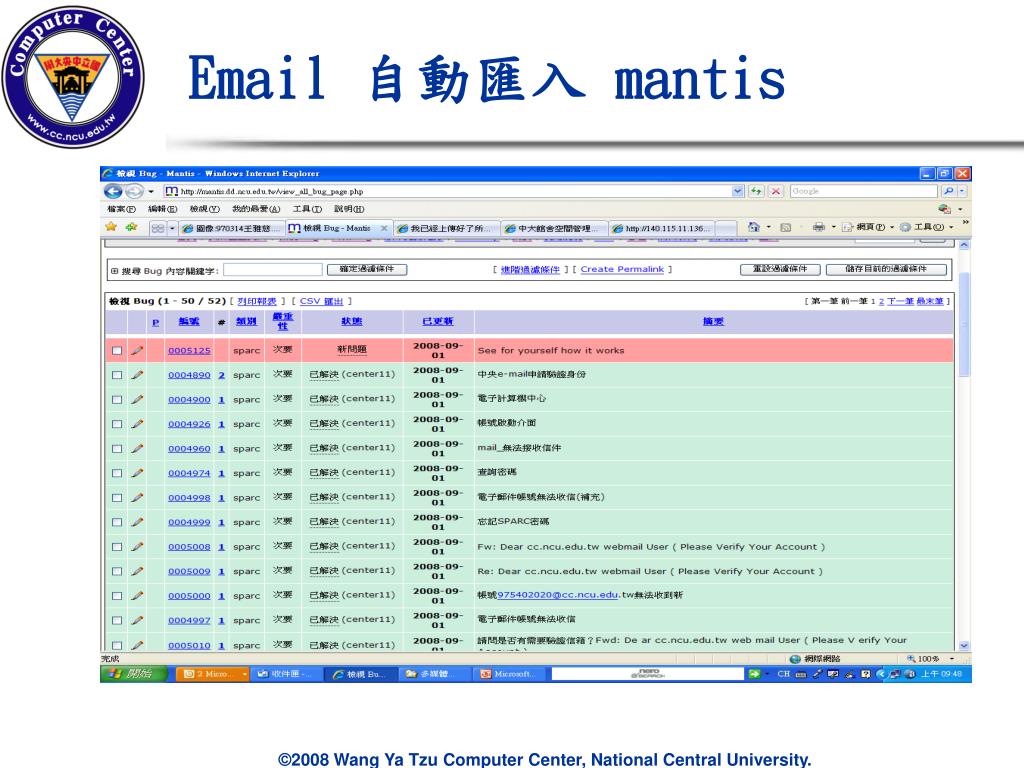1024x768 pixels.
Task: Click the page vertical scrollbar down arrow
Action: pyautogui.click(x=964, y=645)
